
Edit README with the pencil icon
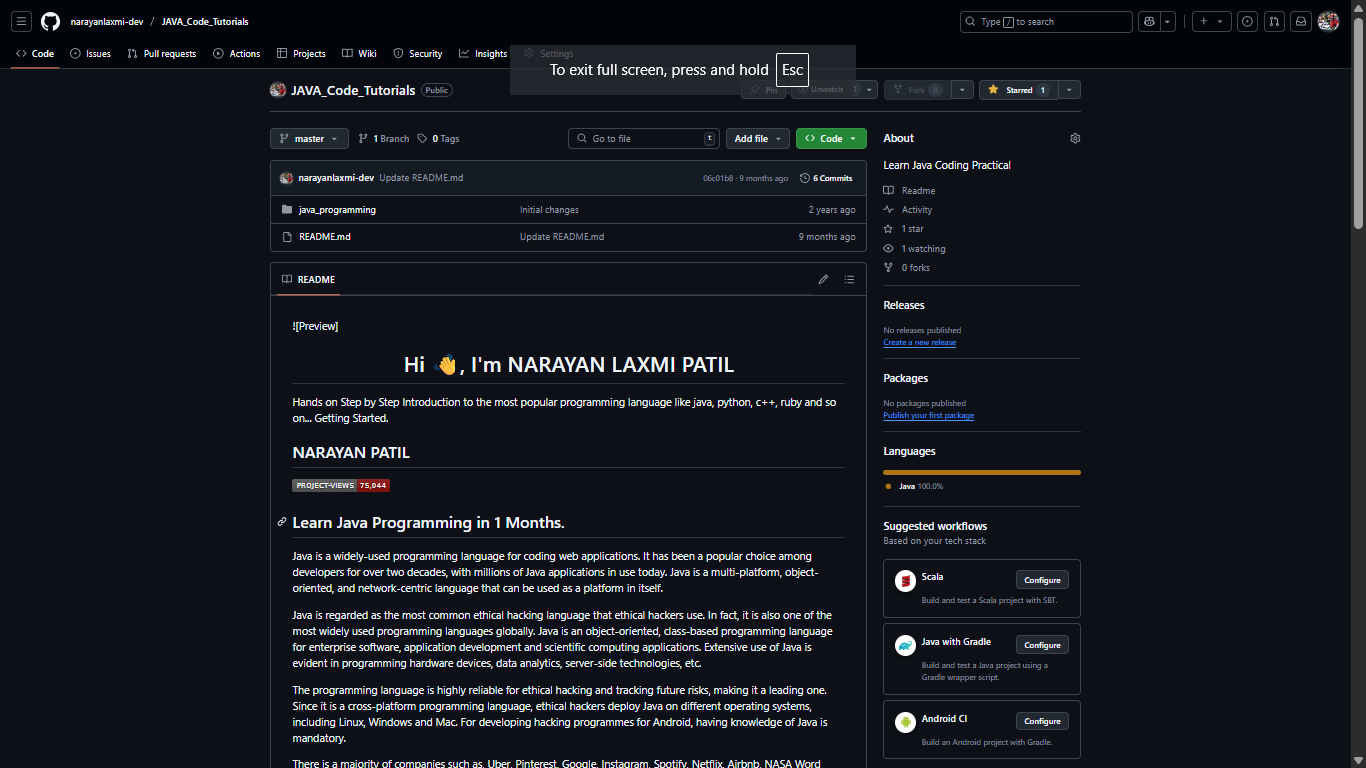(823, 279)
